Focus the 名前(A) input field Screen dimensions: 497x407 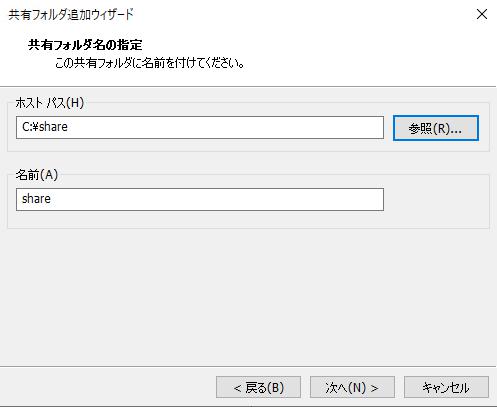coord(200,199)
